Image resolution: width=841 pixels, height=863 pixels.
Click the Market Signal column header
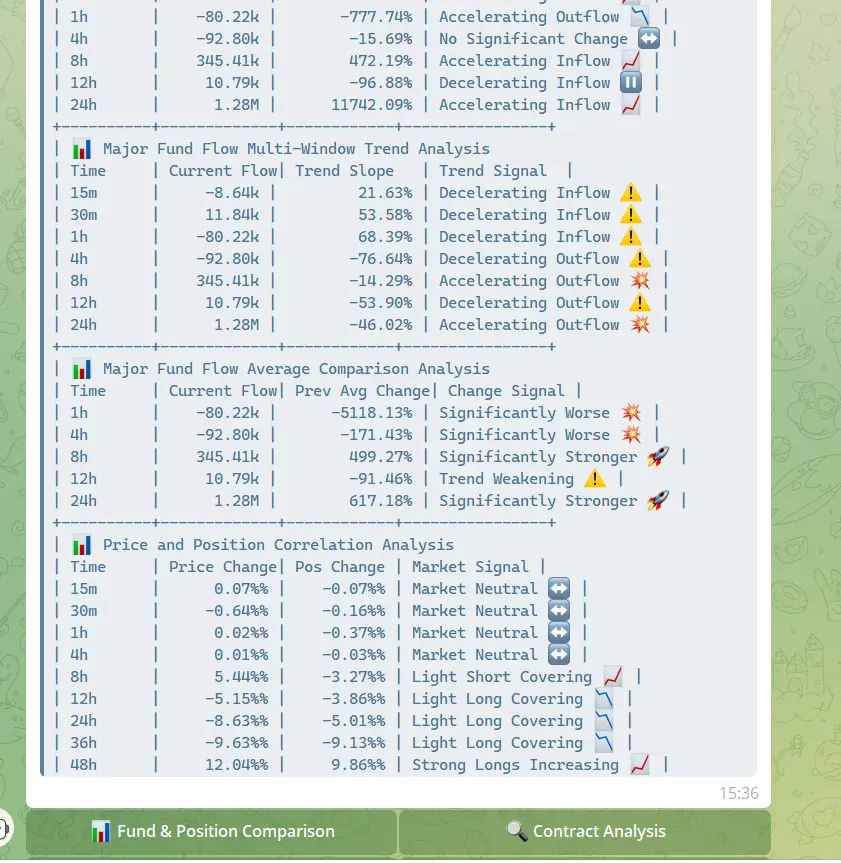click(470, 567)
